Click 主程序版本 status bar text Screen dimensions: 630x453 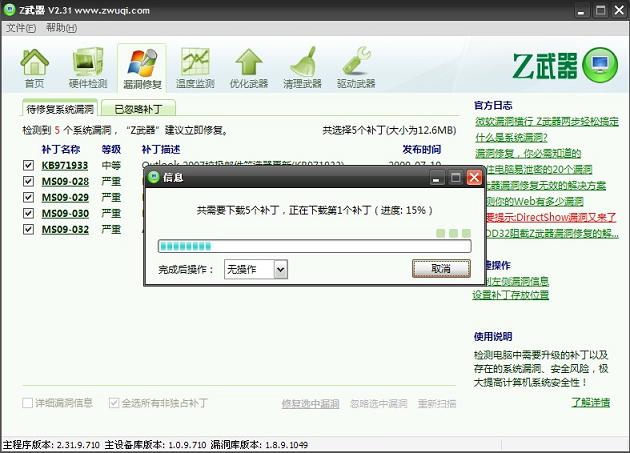point(51,445)
